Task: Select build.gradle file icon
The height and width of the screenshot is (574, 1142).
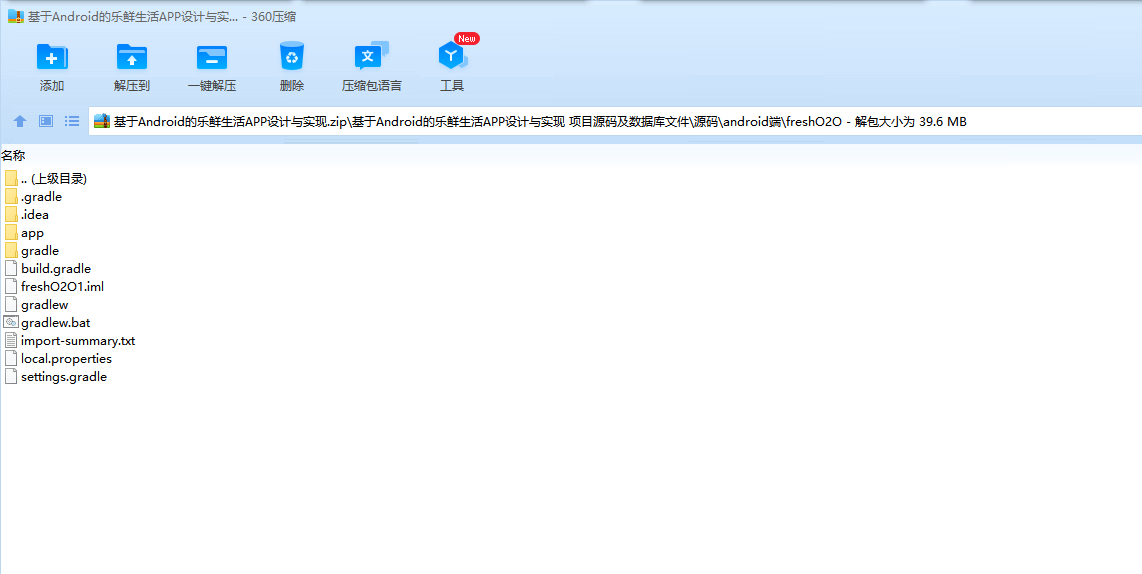Action: point(10,269)
